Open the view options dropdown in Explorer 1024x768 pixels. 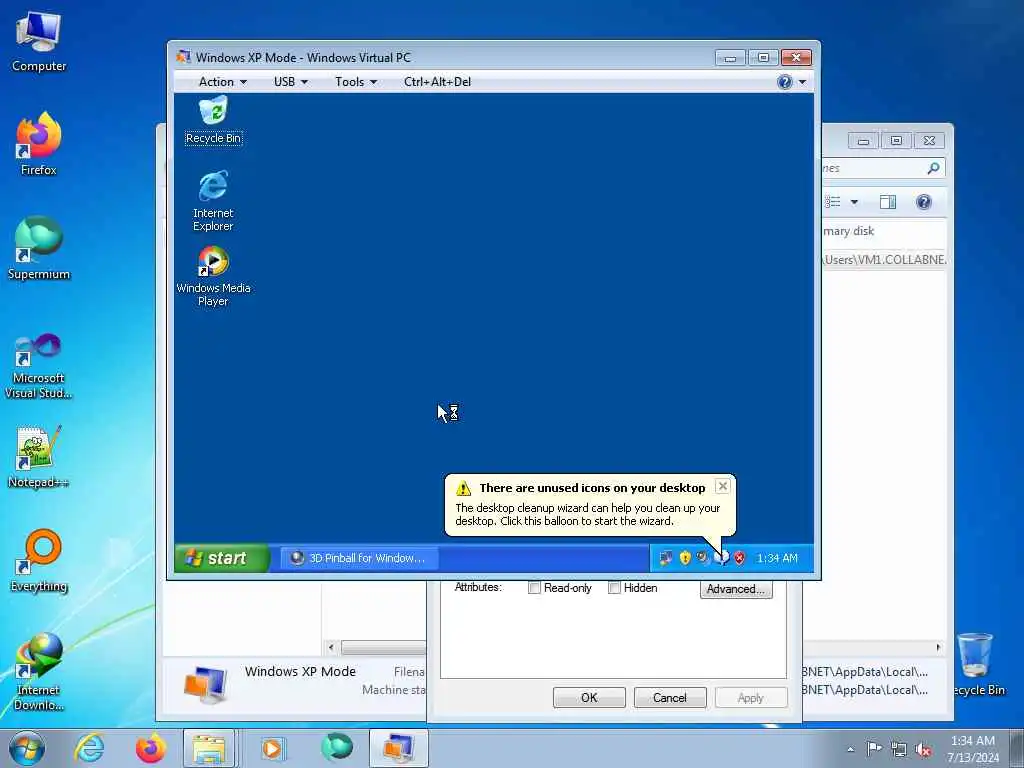click(x=854, y=202)
